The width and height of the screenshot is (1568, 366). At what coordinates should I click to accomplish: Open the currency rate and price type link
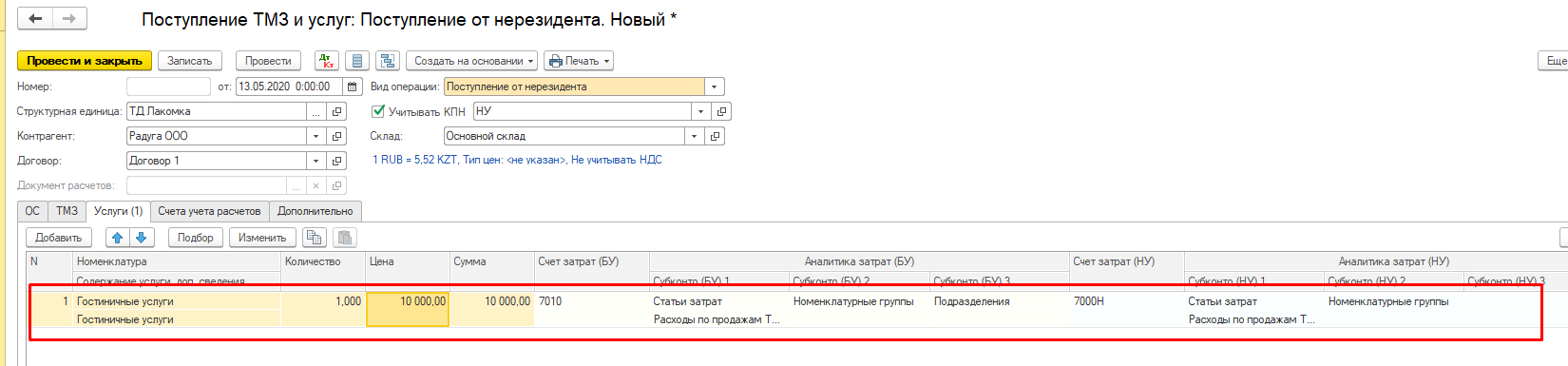click(x=517, y=160)
